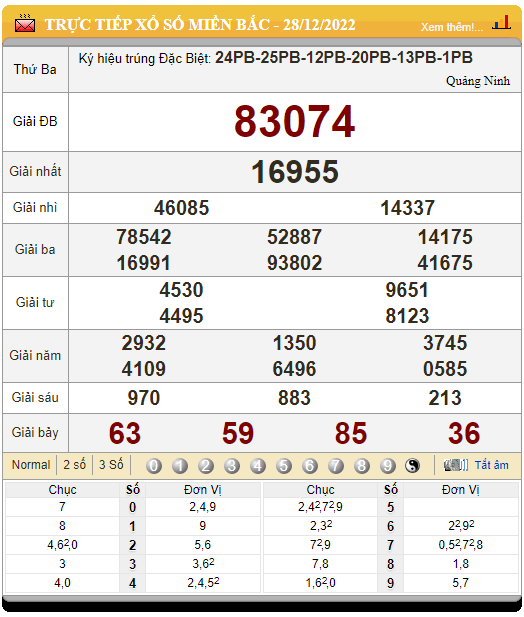Select digit filter ball 6
This screenshot has height=617, width=524.
(x=310, y=466)
